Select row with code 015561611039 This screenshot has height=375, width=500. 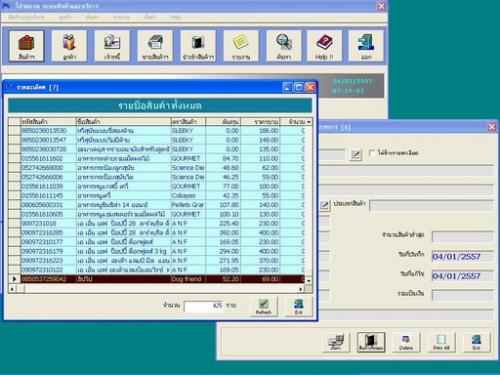pyautogui.click(x=163, y=186)
